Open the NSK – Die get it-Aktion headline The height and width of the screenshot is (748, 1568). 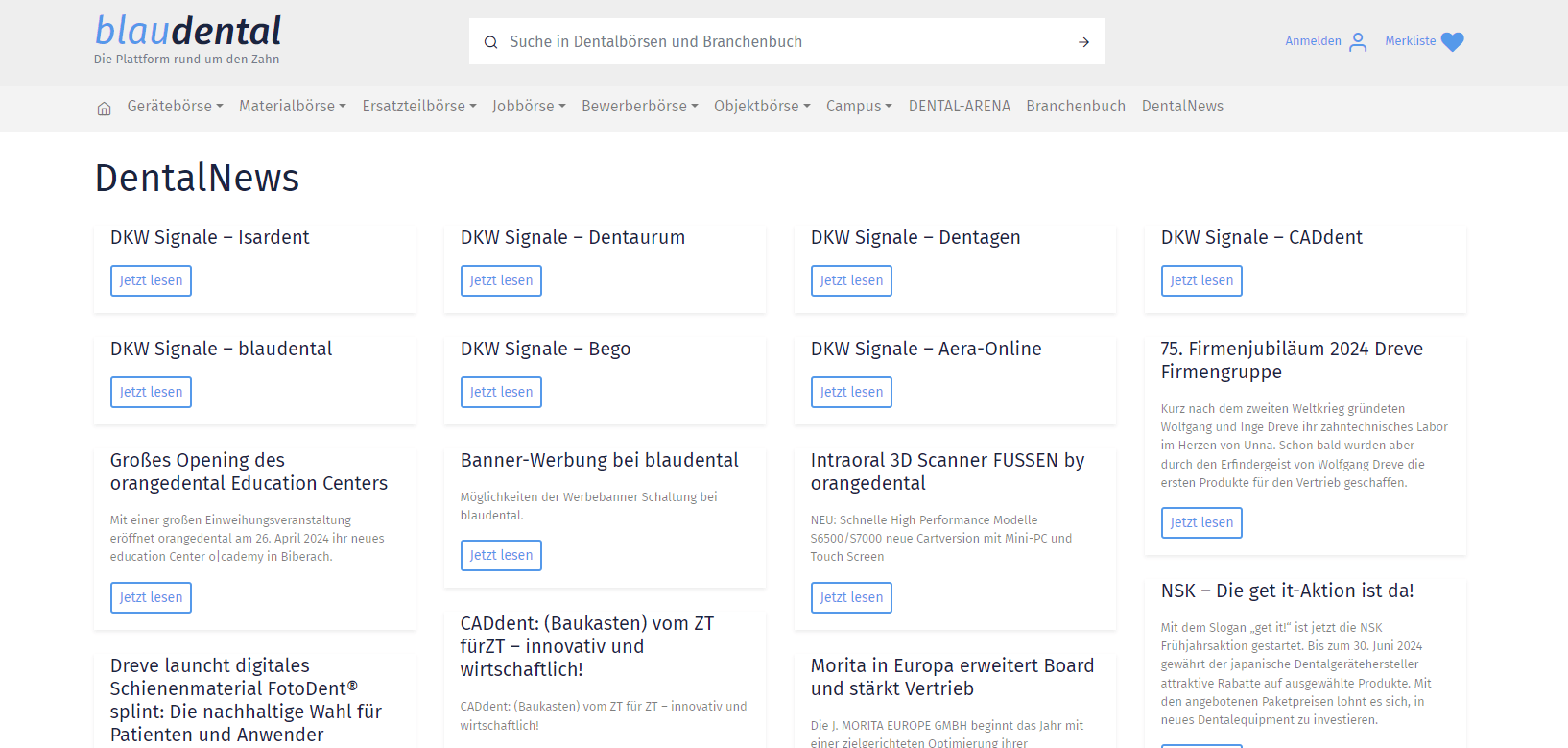coord(1287,591)
